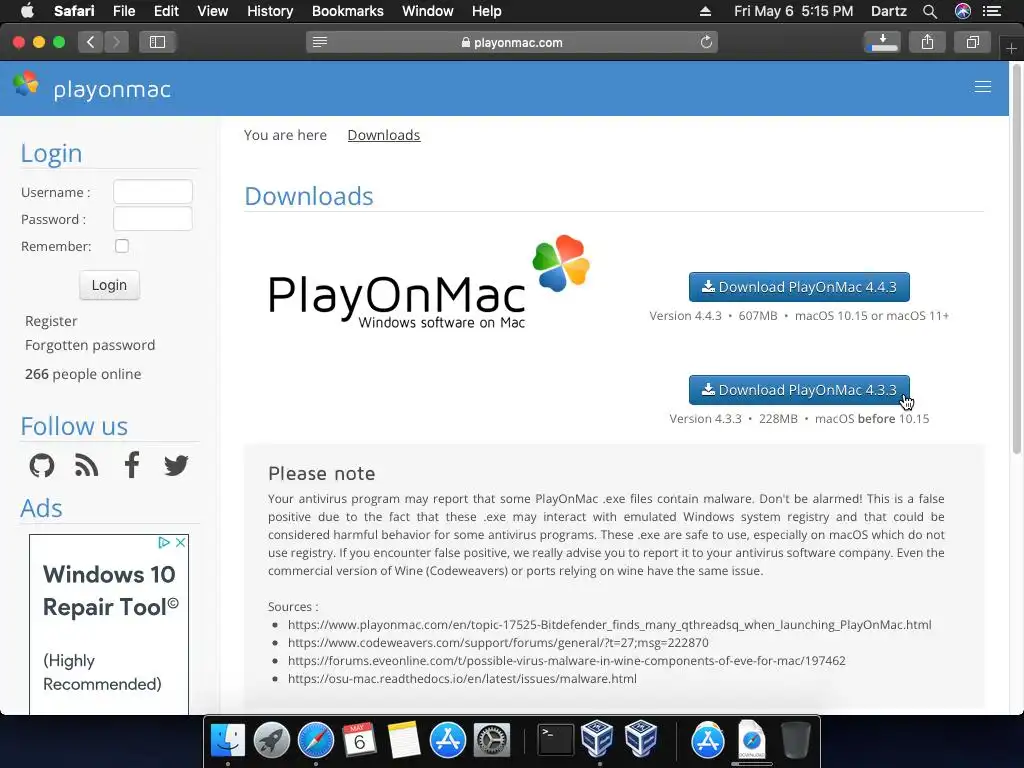Click the AdChoices triangle icon

click(165, 543)
